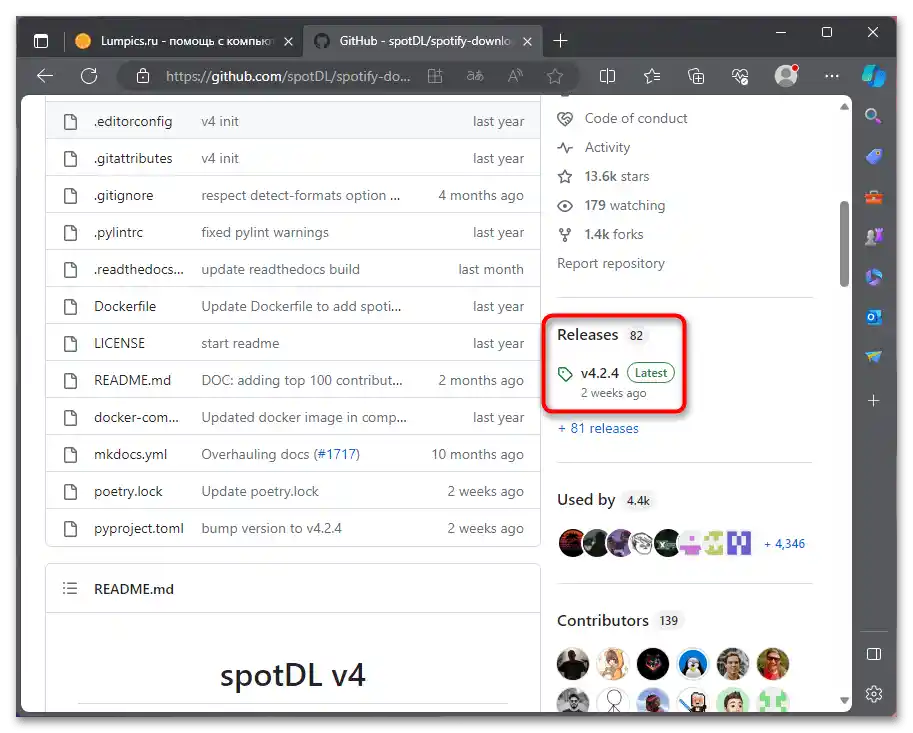Reload the GitHub page
Viewport: 913px width, 733px height.
point(89,76)
